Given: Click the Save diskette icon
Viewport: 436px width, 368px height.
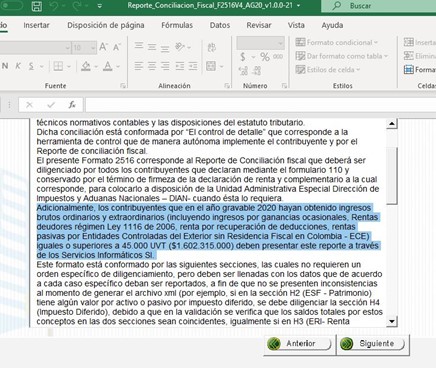Looking at the screenshot, I should tap(37, 6).
